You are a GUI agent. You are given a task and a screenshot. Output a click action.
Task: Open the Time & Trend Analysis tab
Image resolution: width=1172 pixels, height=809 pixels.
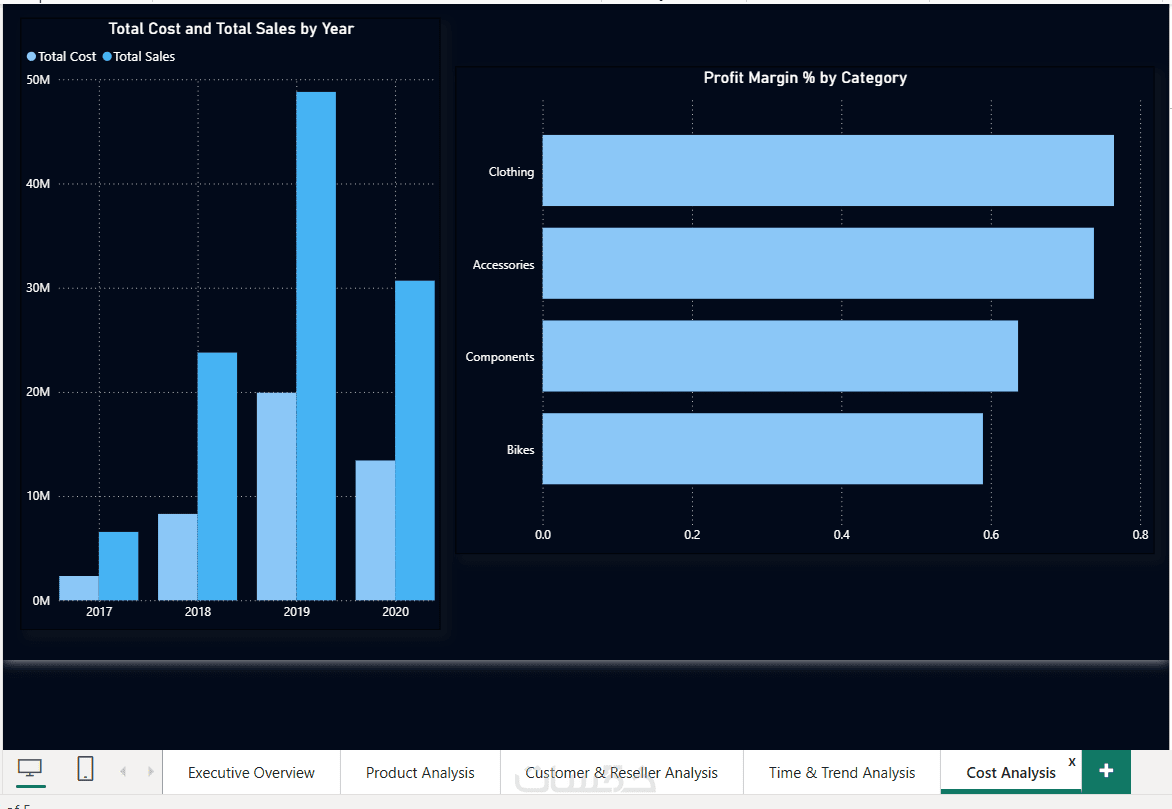(x=842, y=772)
